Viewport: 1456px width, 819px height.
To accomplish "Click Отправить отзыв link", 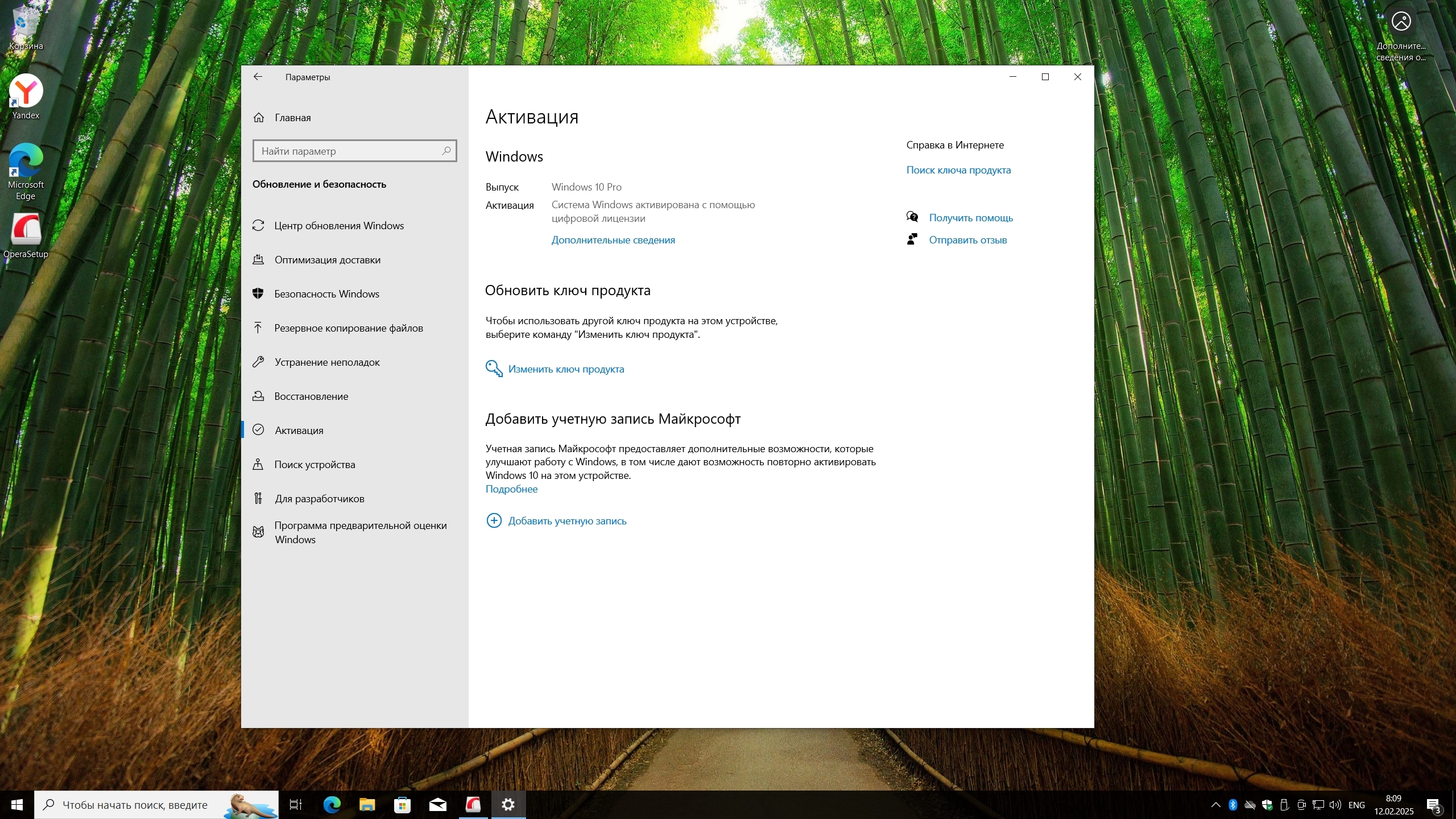I will coord(967,240).
